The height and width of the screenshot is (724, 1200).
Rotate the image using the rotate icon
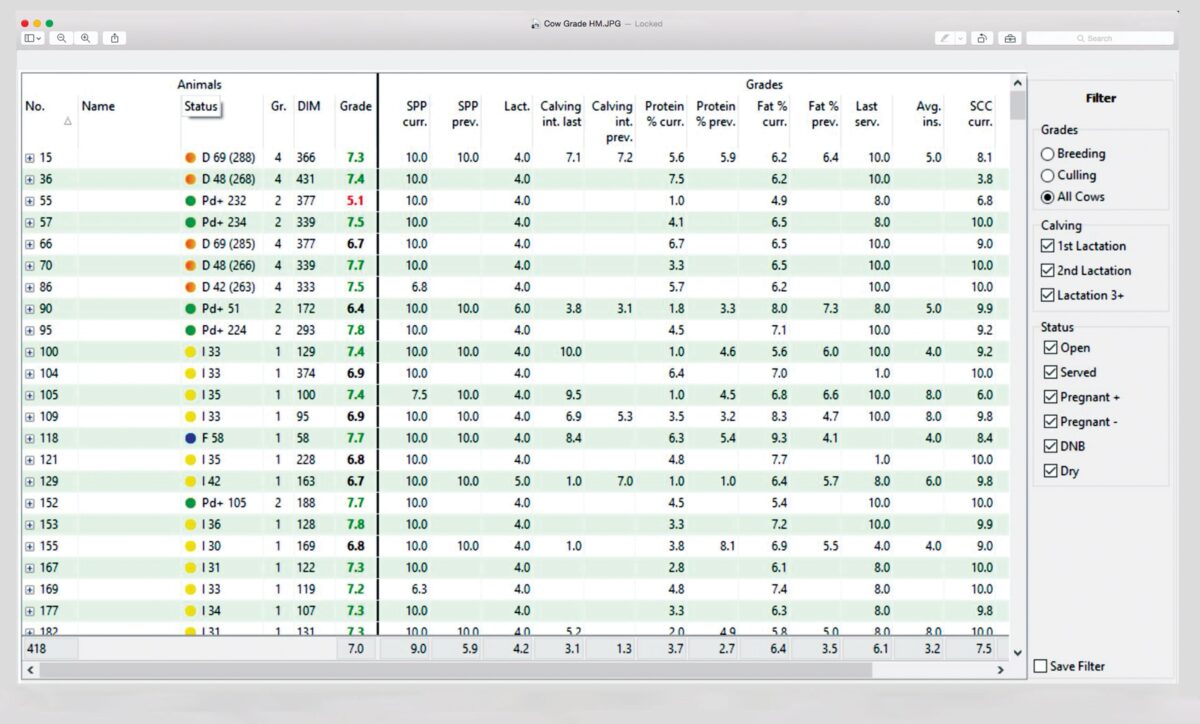(982, 38)
